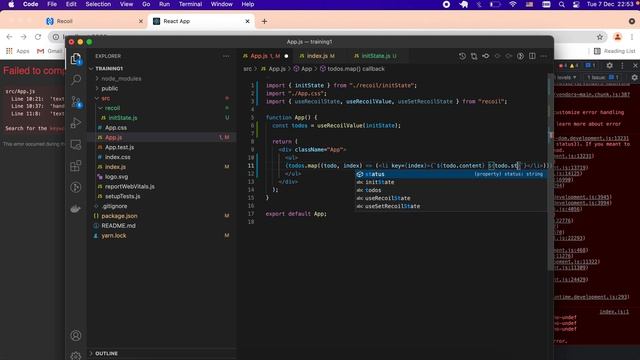Click the toggle file blame icon

point(520,56)
